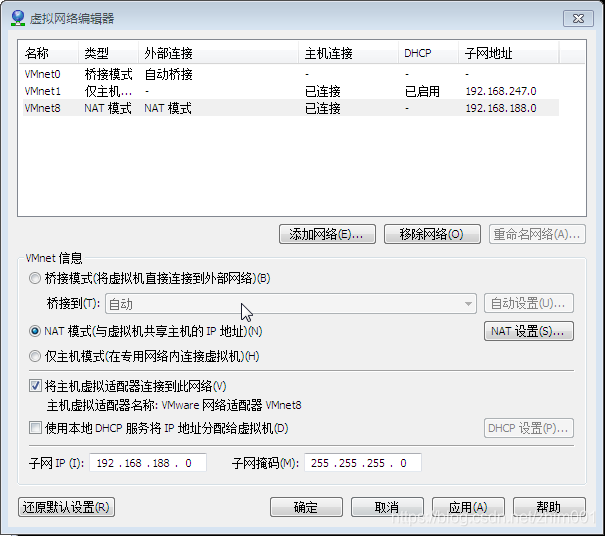Sort by 类型 column header
The image size is (605, 536).
(x=108, y=53)
